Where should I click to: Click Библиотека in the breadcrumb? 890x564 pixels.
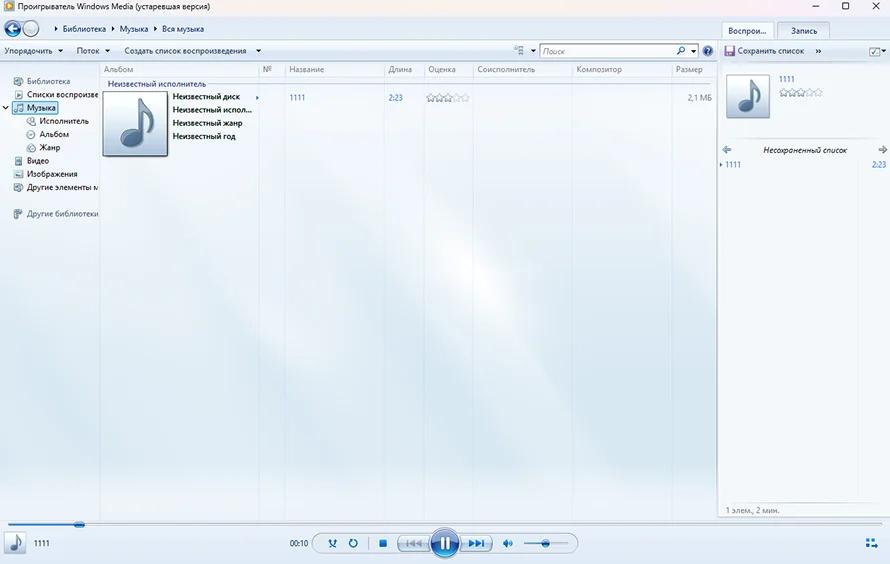(x=84, y=28)
